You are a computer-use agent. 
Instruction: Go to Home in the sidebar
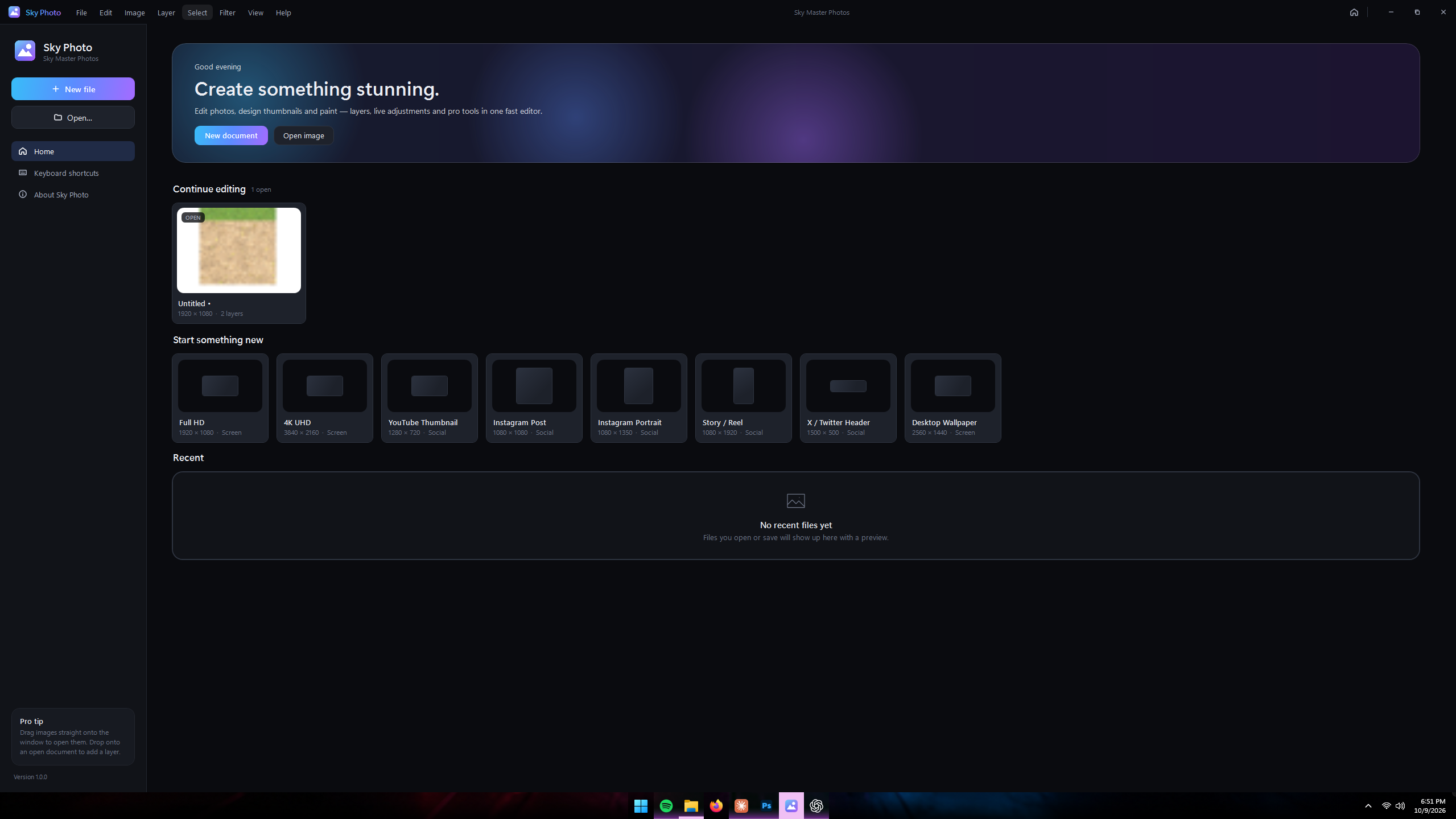point(73,151)
